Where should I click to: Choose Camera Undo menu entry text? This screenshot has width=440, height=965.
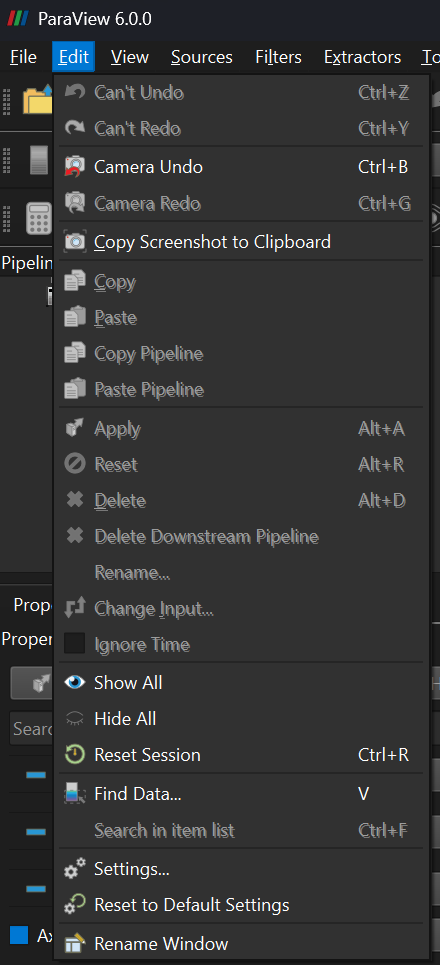[148, 167]
